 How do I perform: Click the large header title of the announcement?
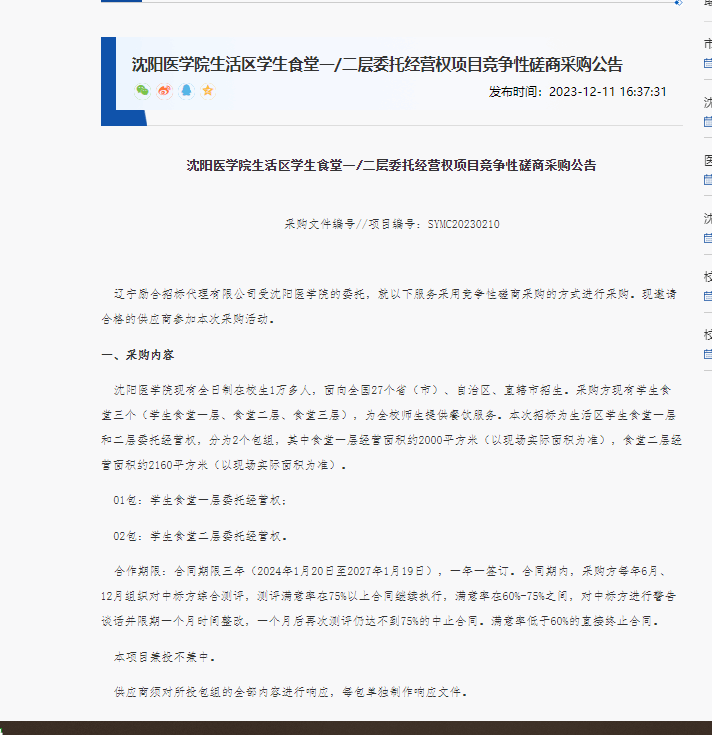point(377,65)
